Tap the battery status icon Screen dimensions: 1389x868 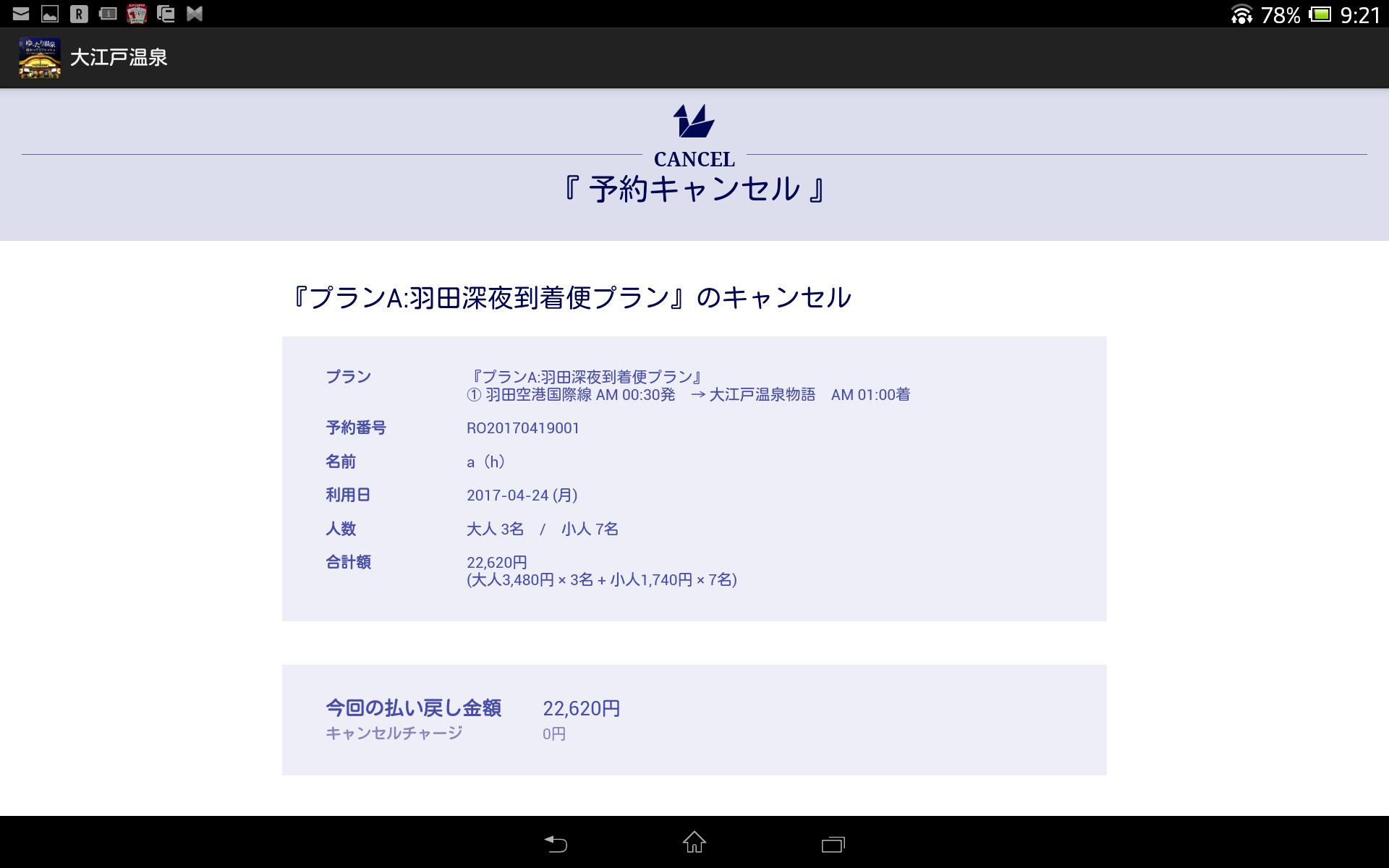point(1320,14)
